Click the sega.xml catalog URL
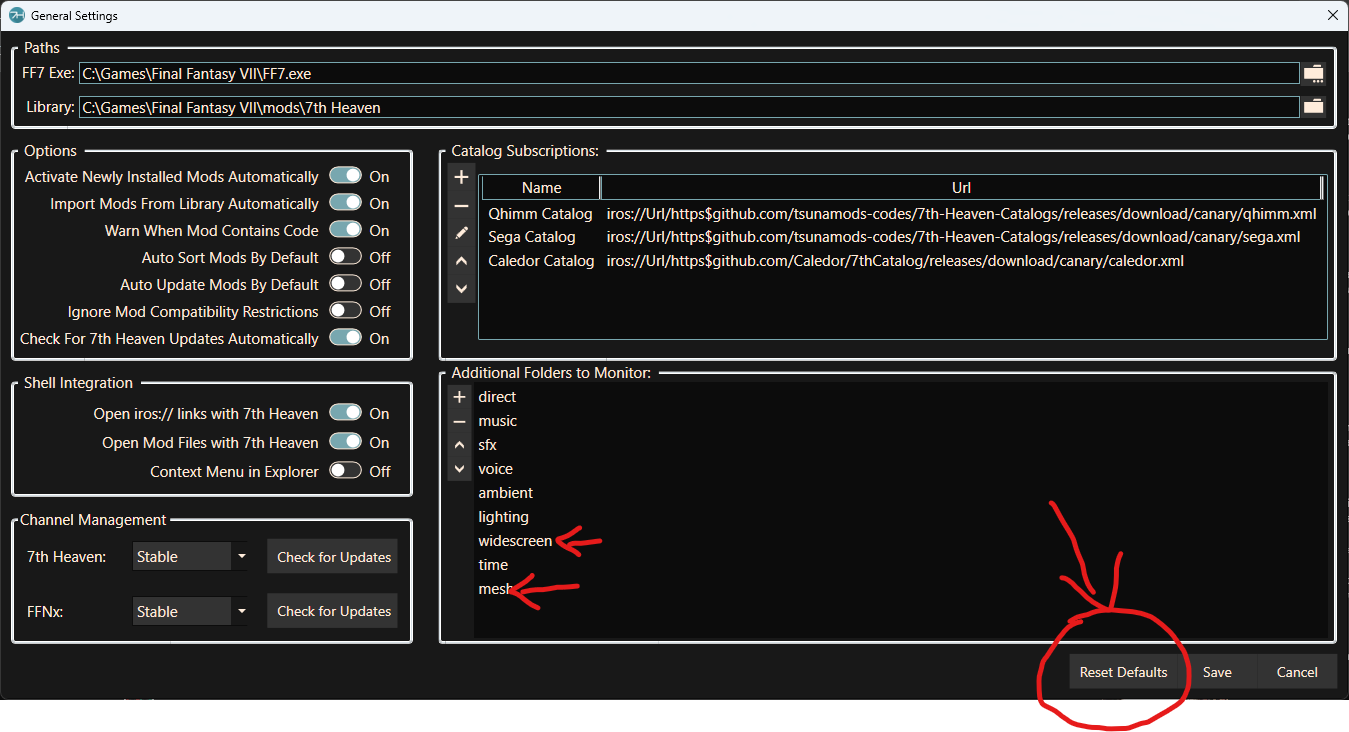Image resolution: width=1349 pixels, height=732 pixels. [953, 237]
